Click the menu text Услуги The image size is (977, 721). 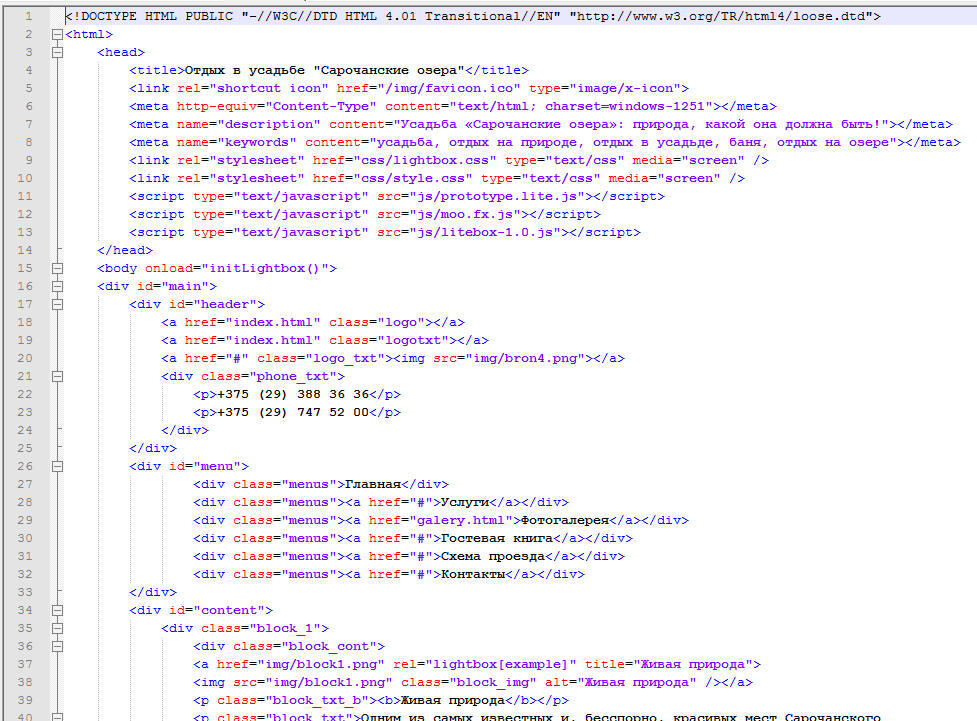pyautogui.click(x=464, y=502)
